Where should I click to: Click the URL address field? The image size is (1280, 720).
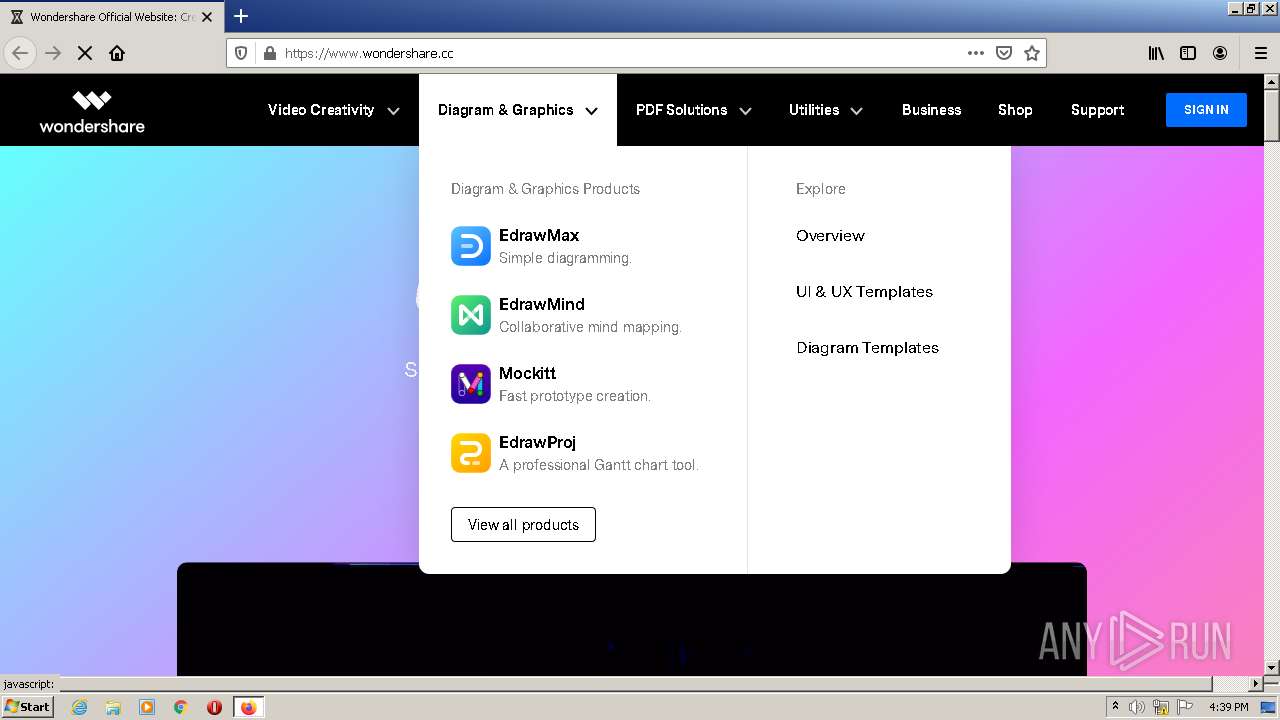tap(620, 53)
